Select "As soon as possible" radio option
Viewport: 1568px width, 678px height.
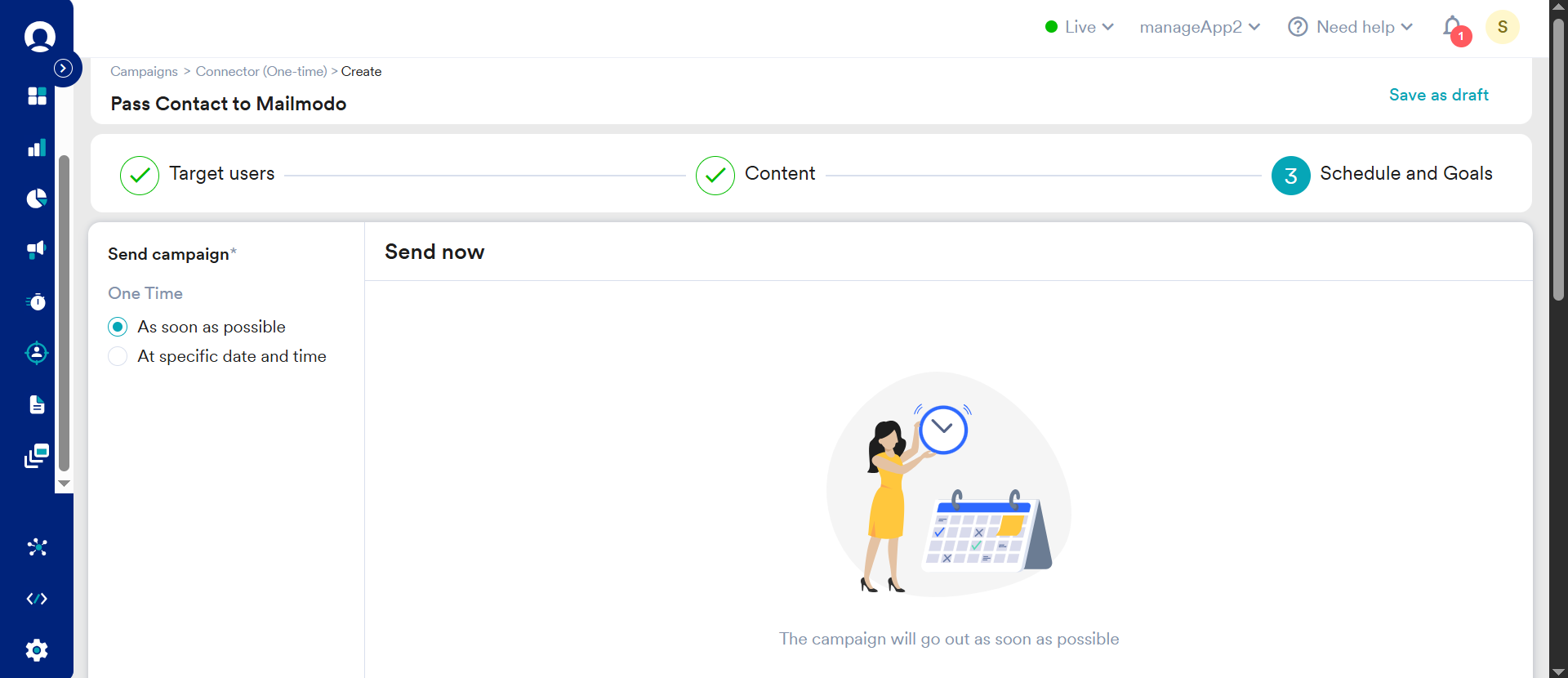click(x=118, y=328)
